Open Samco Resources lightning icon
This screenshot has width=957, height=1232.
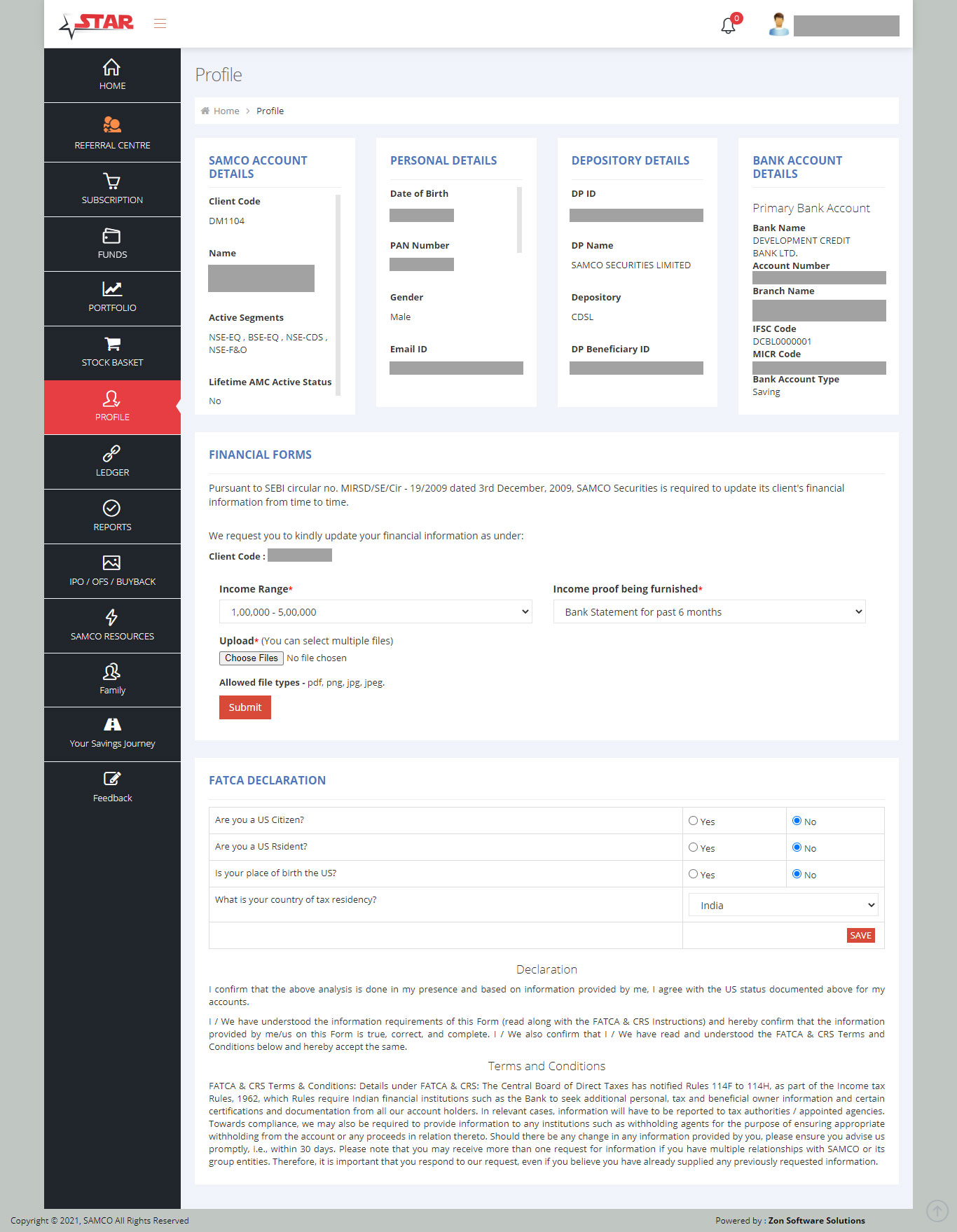click(x=111, y=617)
